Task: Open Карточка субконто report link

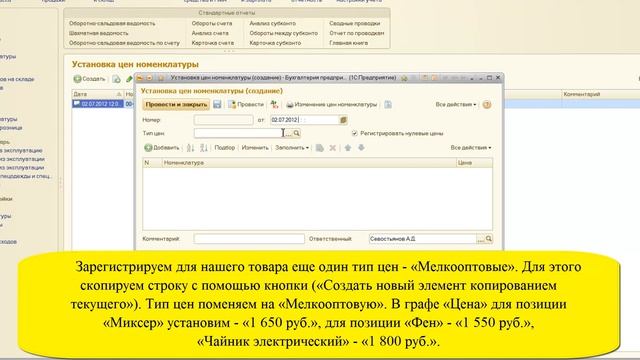Action: (x=275, y=43)
